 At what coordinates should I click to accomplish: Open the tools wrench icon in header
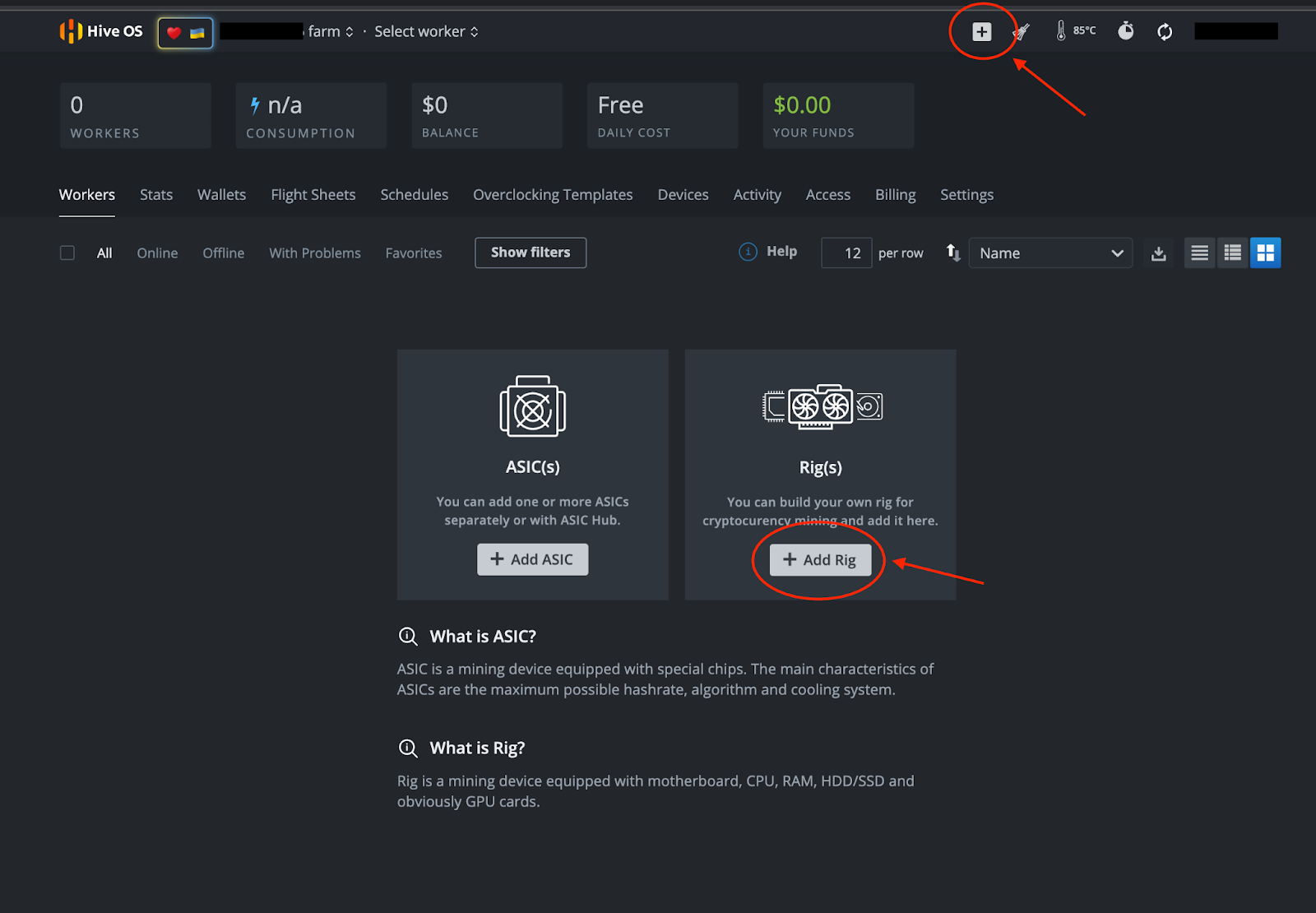(x=1021, y=31)
